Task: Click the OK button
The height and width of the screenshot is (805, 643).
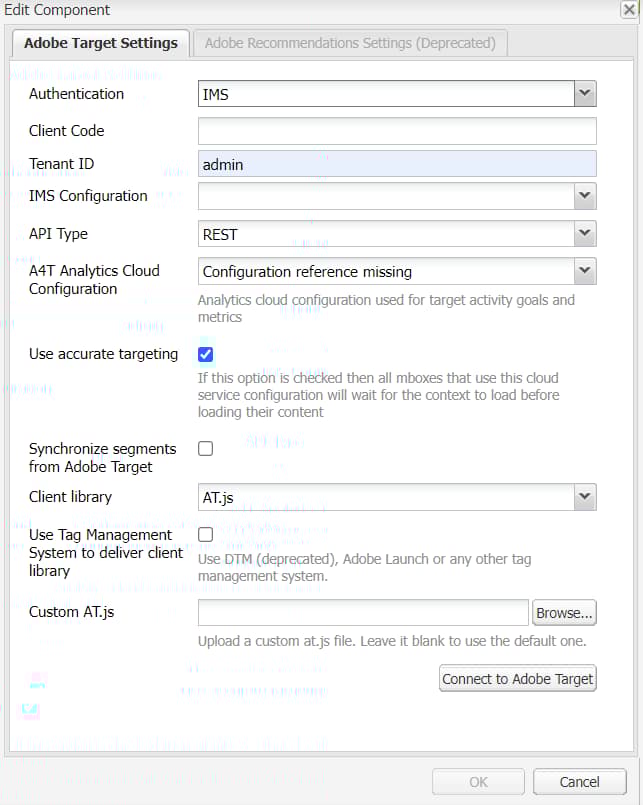Action: pos(478,781)
